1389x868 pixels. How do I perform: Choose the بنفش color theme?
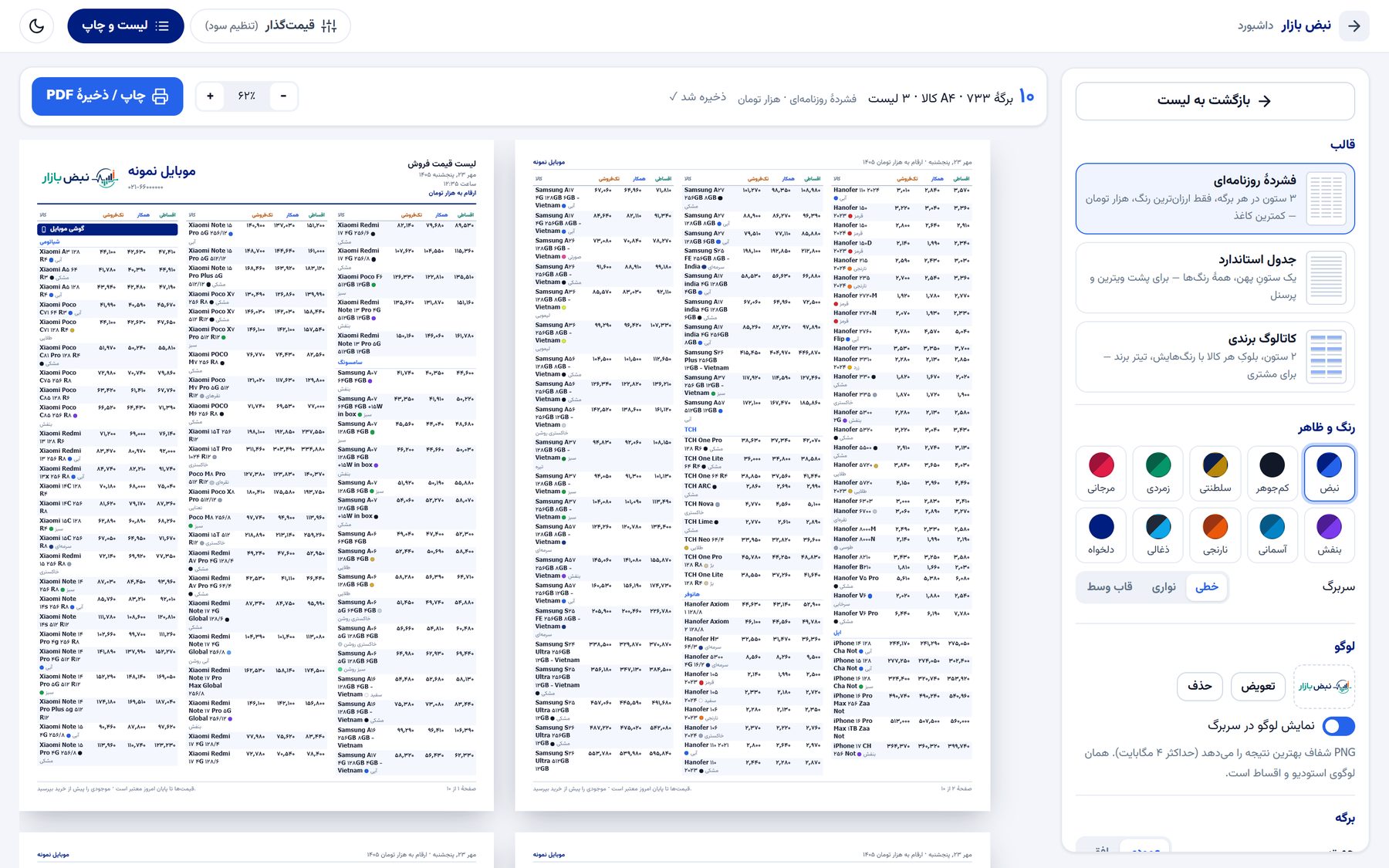tap(1329, 535)
